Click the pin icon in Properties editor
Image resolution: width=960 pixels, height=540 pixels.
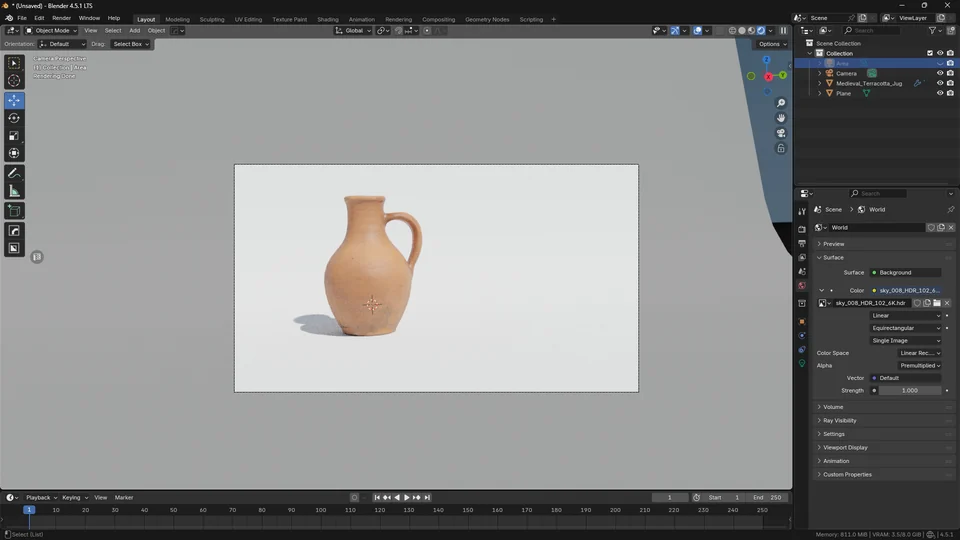coord(950,209)
